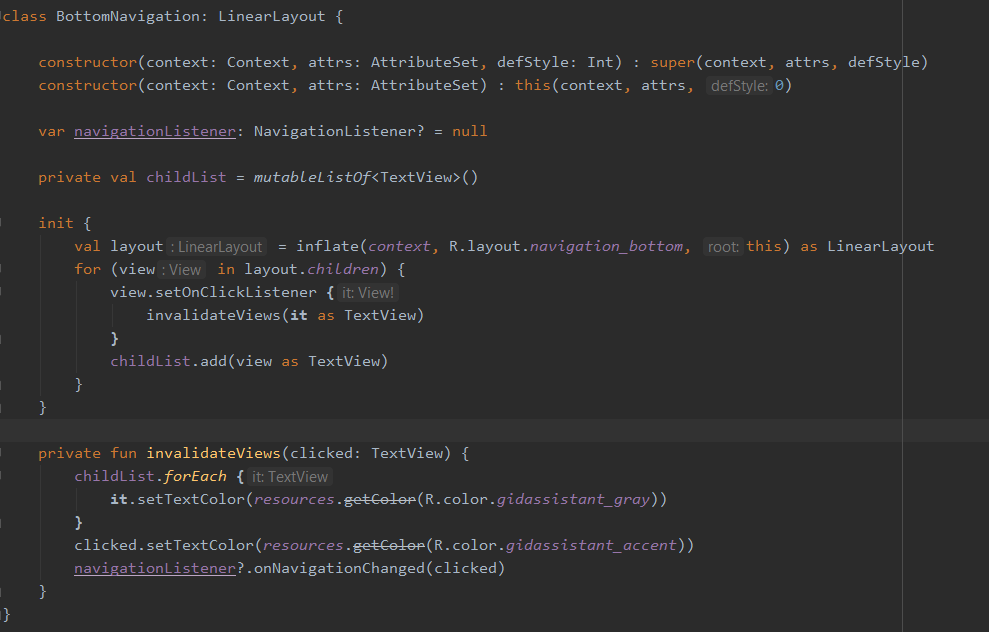Click the var keyword before navigationListener

[51, 131]
